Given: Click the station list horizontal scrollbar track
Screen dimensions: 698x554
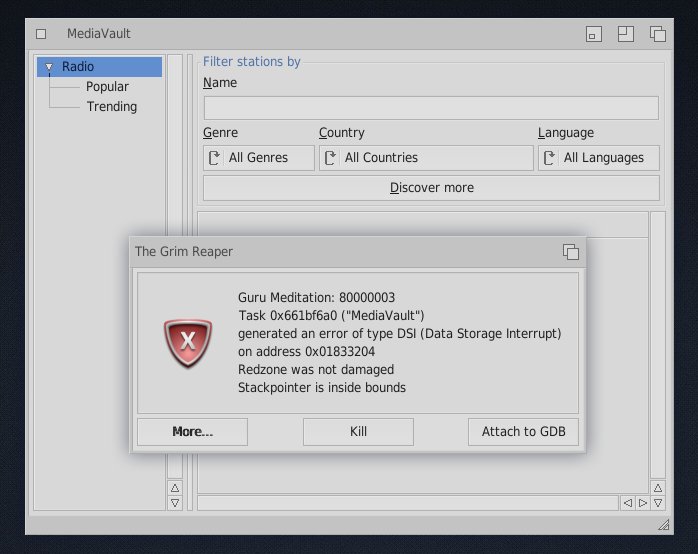Looking at the screenshot, I should (x=408, y=503).
